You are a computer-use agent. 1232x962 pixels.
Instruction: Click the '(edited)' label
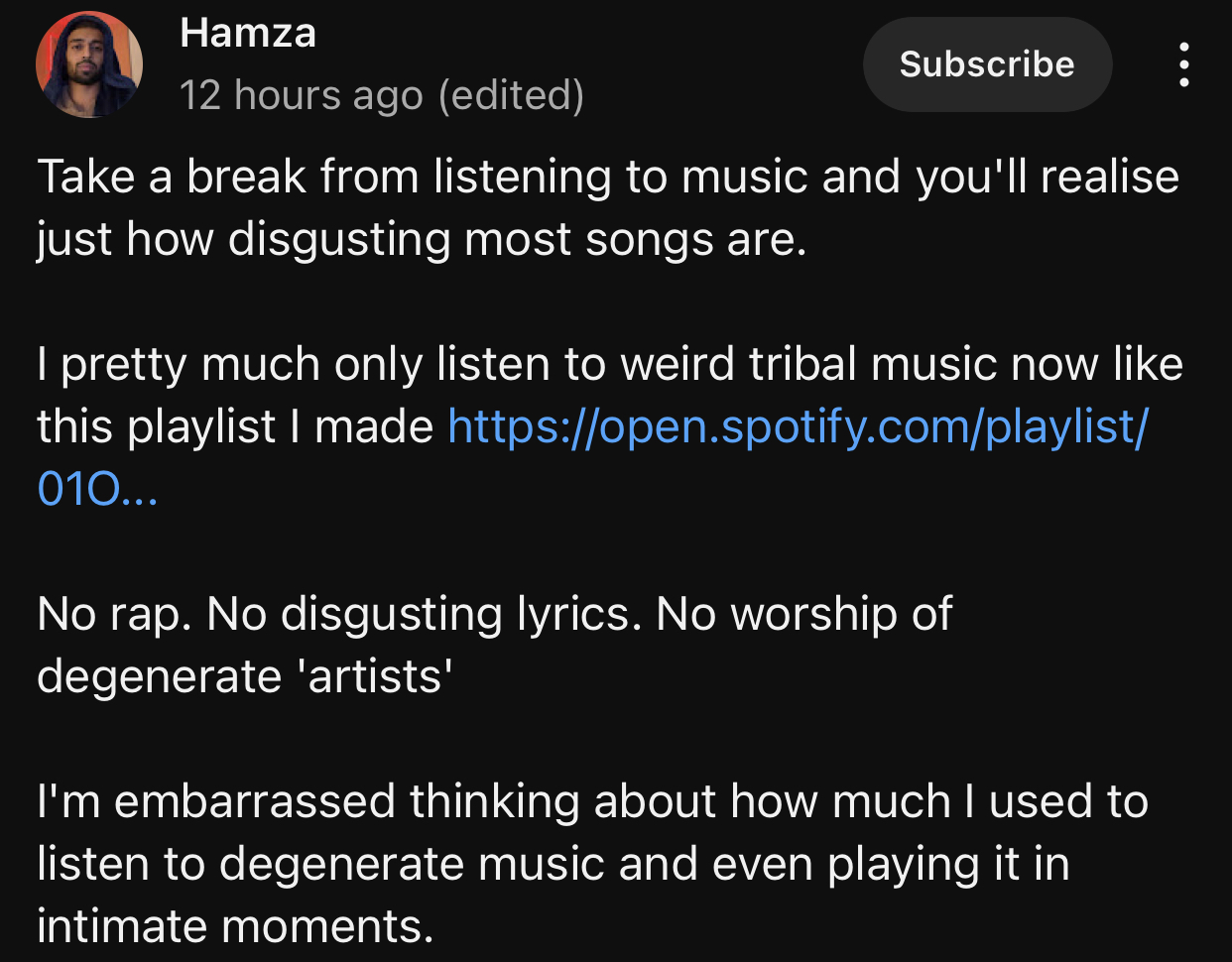[x=511, y=95]
